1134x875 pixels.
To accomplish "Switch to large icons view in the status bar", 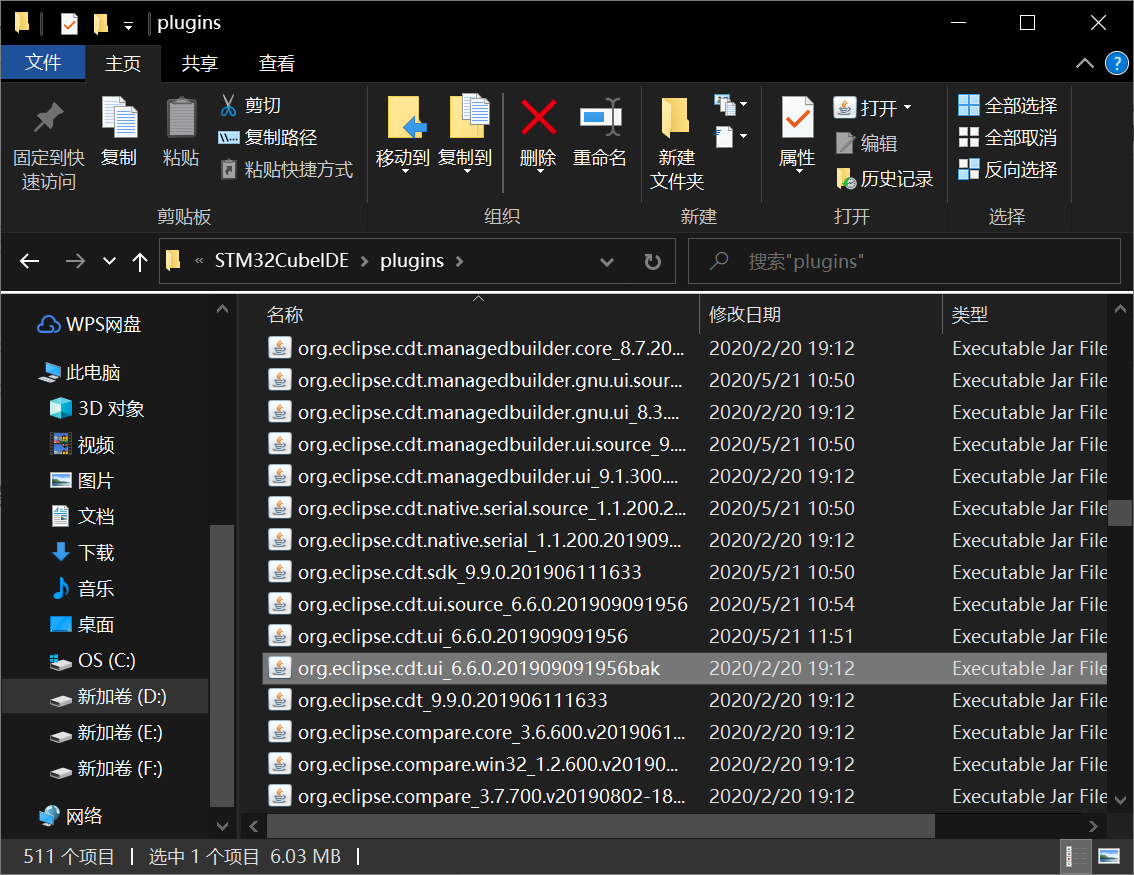I will point(1109,857).
